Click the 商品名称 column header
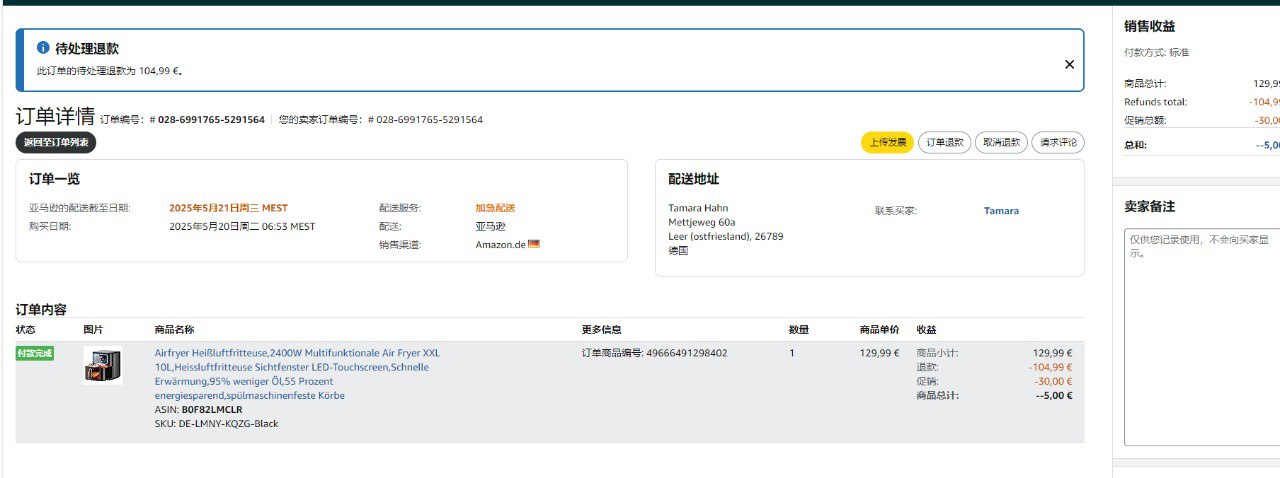This screenshot has width=1280, height=478. pyautogui.click(x=174, y=330)
